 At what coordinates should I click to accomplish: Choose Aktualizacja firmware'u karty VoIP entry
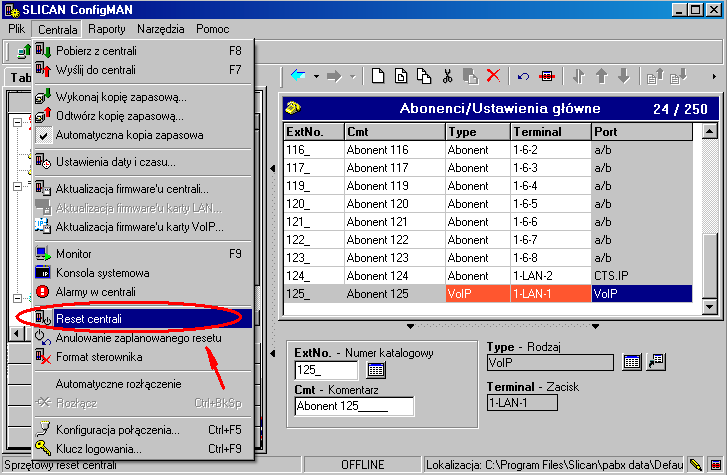tap(143, 227)
